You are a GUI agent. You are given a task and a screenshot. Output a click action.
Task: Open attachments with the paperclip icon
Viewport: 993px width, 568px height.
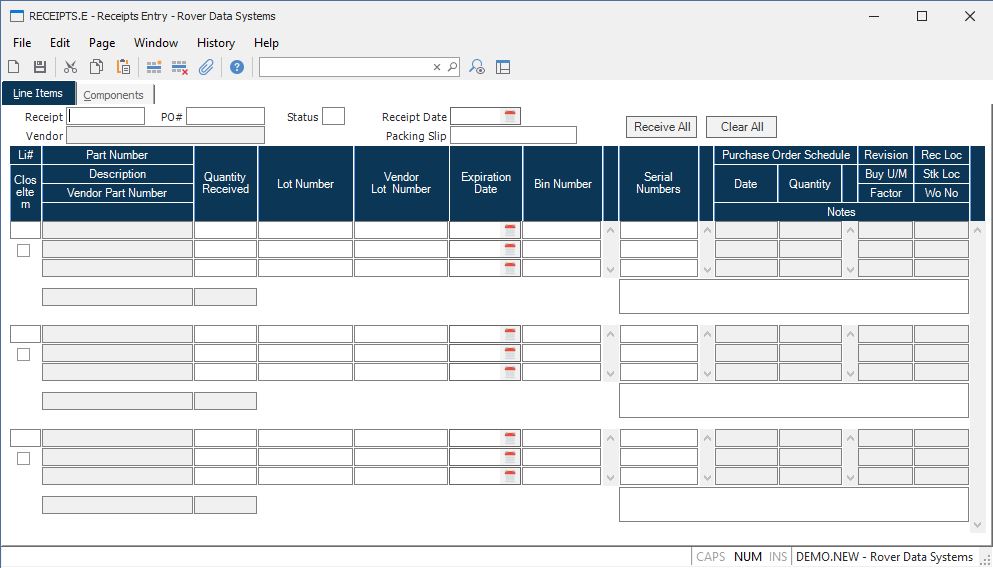point(206,67)
